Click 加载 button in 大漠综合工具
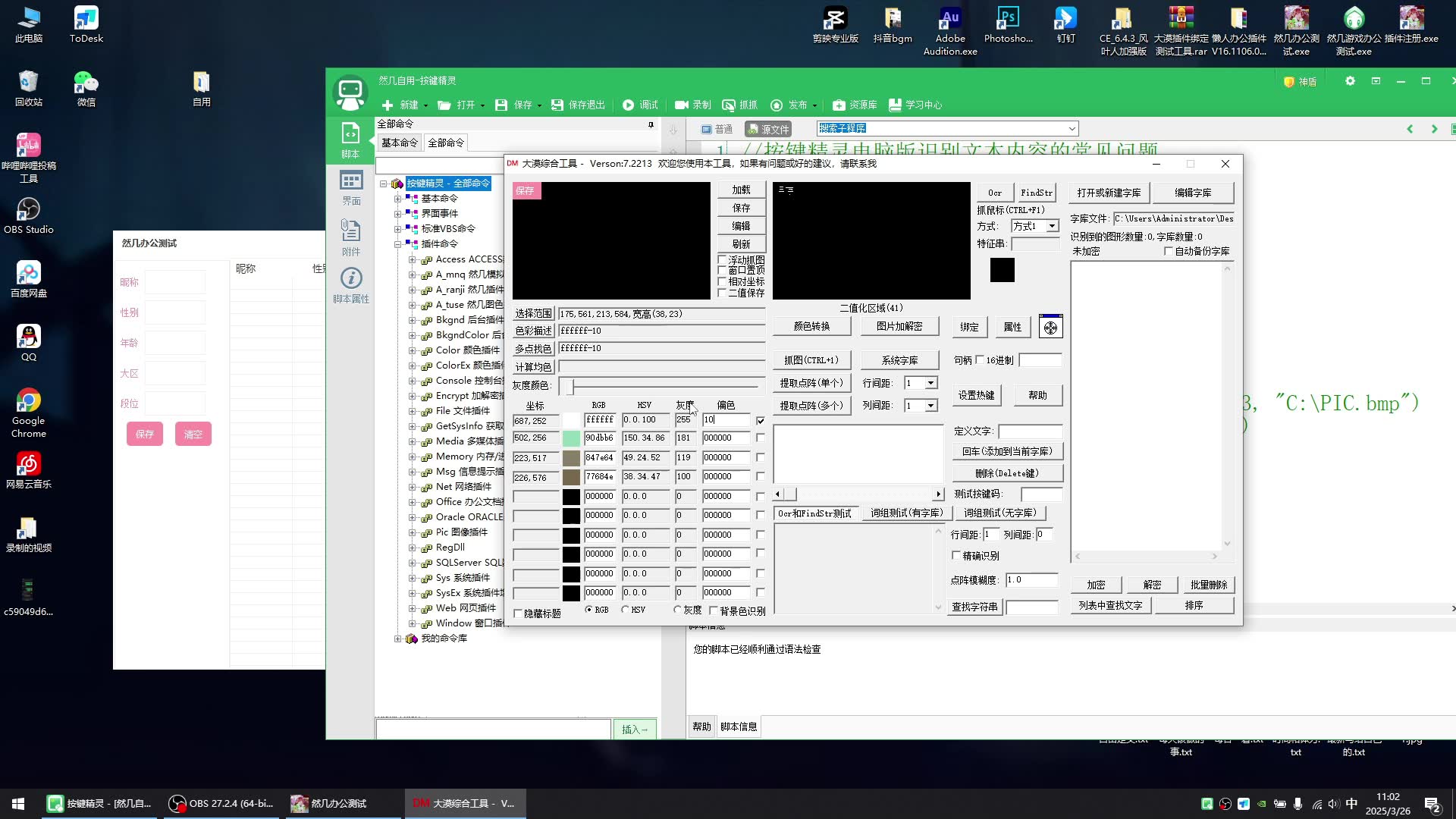The height and width of the screenshot is (819, 1456). pyautogui.click(x=741, y=190)
